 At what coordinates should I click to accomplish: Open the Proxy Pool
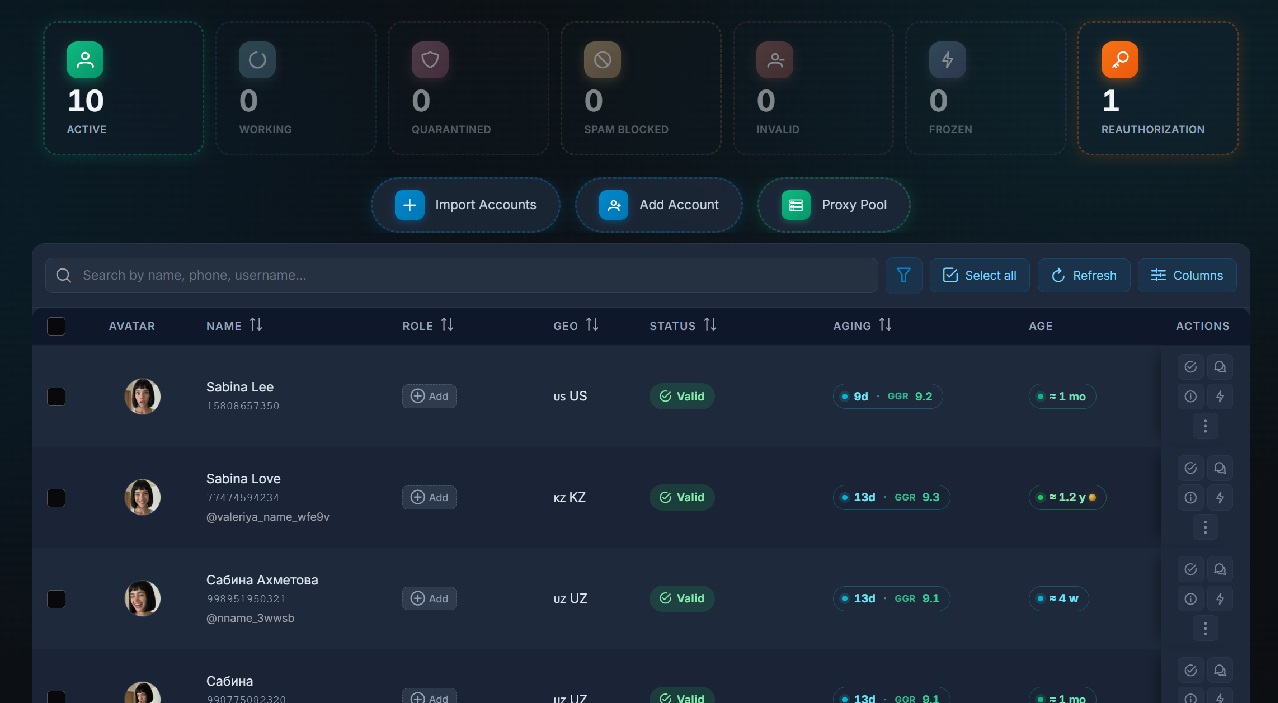(834, 205)
